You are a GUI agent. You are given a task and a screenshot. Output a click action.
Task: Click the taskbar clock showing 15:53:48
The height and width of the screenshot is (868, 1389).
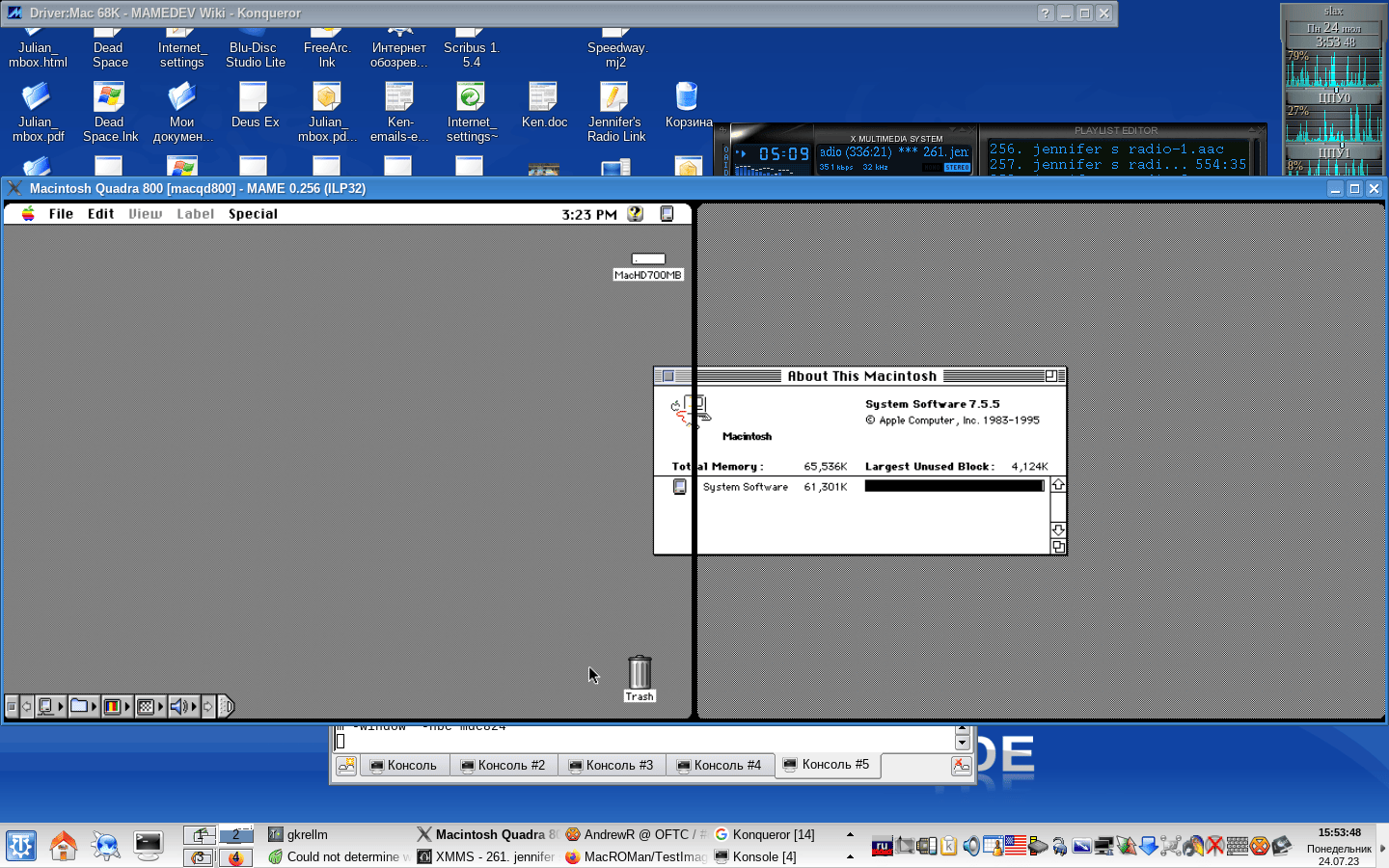coord(1340,832)
